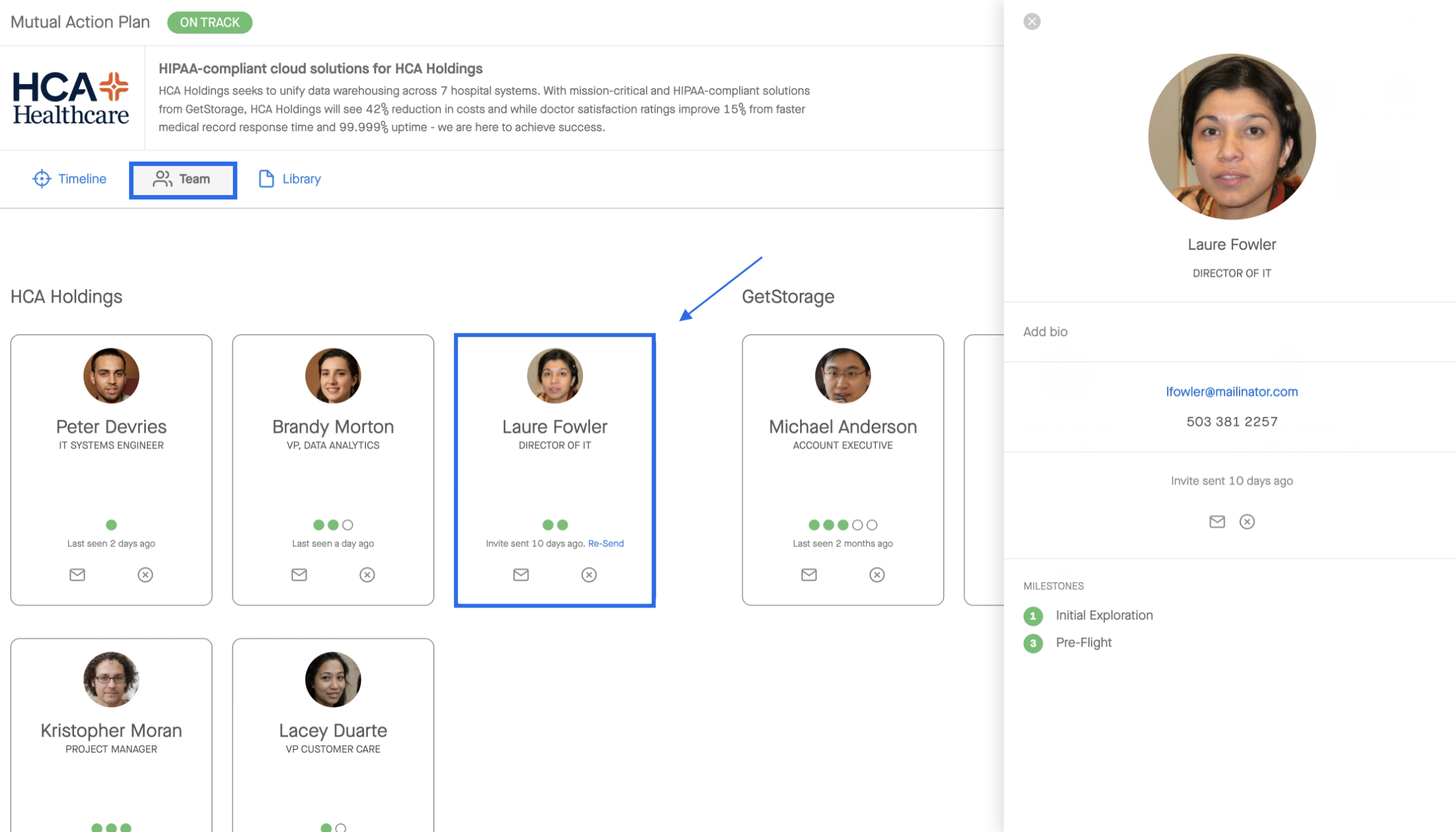The image size is (1456, 832).
Task: Click Michael Anderson name text
Action: (843, 427)
